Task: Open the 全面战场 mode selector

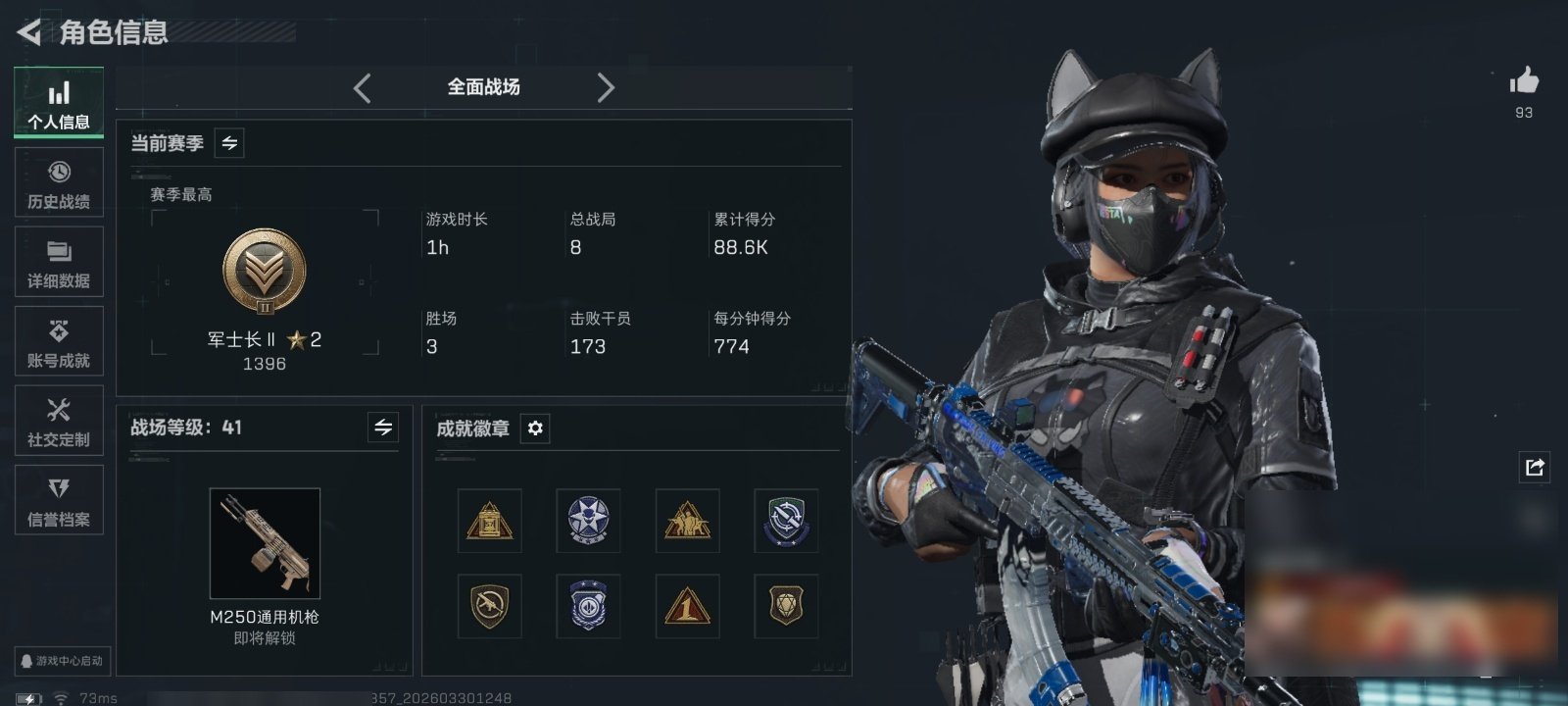Action: pyautogui.click(x=484, y=87)
